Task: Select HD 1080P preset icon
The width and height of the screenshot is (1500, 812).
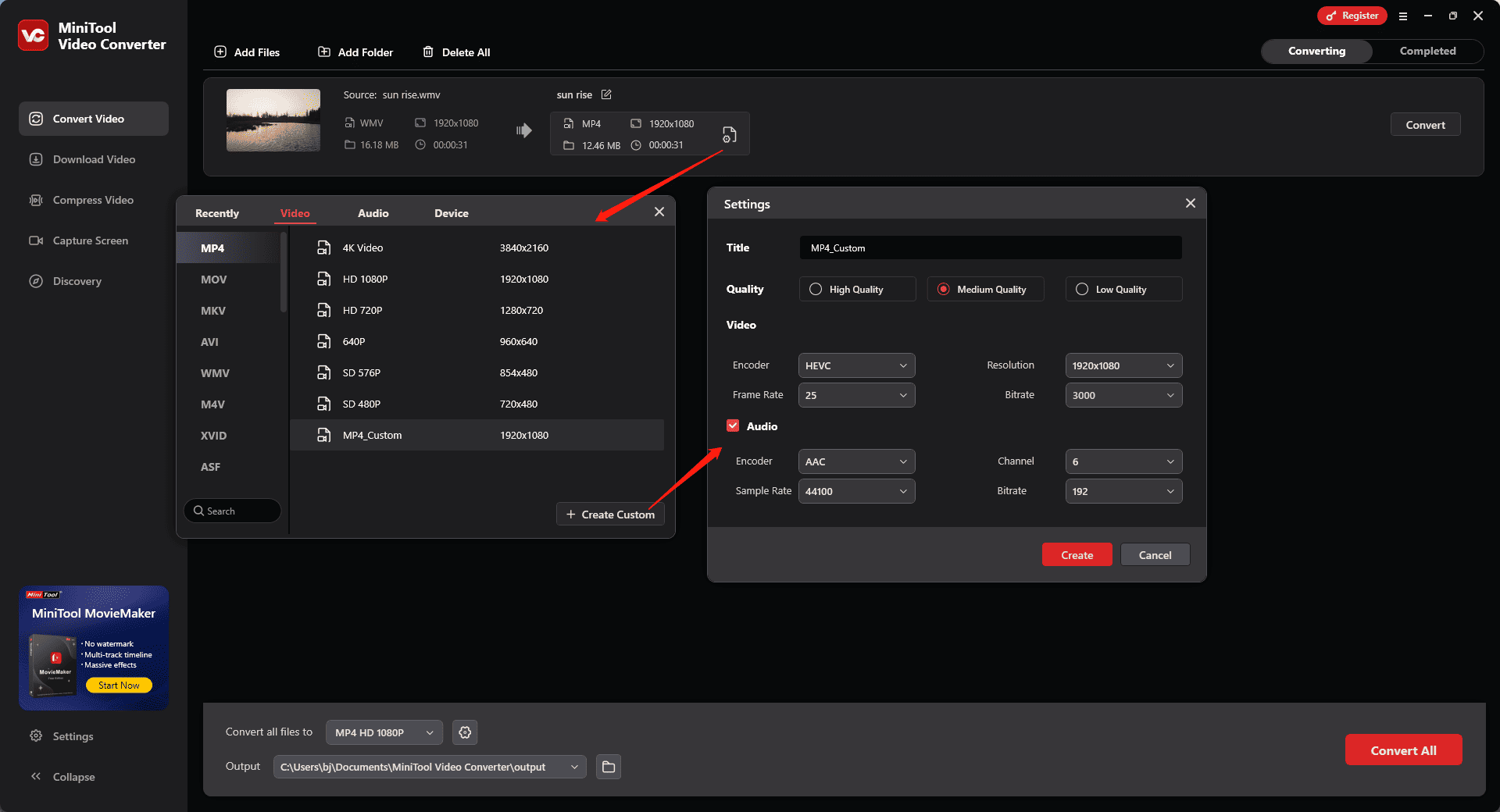Action: [323, 279]
